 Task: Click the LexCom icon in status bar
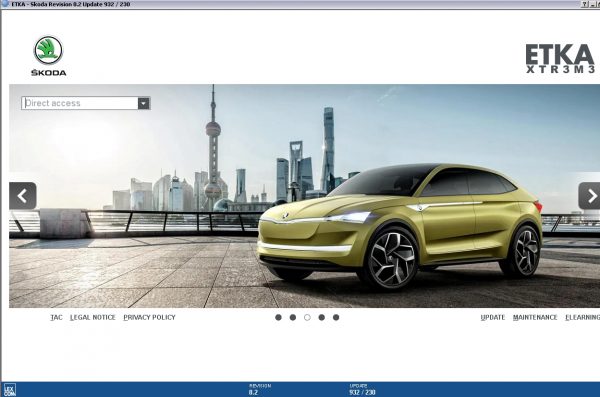(10, 390)
